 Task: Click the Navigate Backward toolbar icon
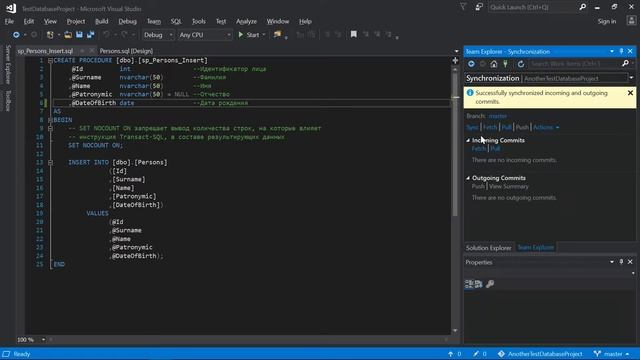coord(16,35)
